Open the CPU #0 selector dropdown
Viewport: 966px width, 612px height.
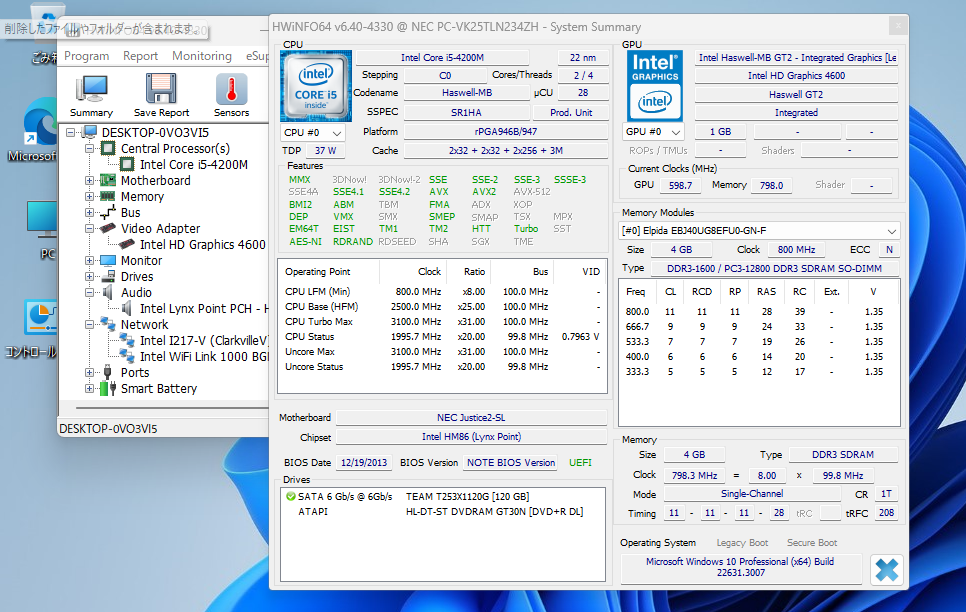pos(312,133)
